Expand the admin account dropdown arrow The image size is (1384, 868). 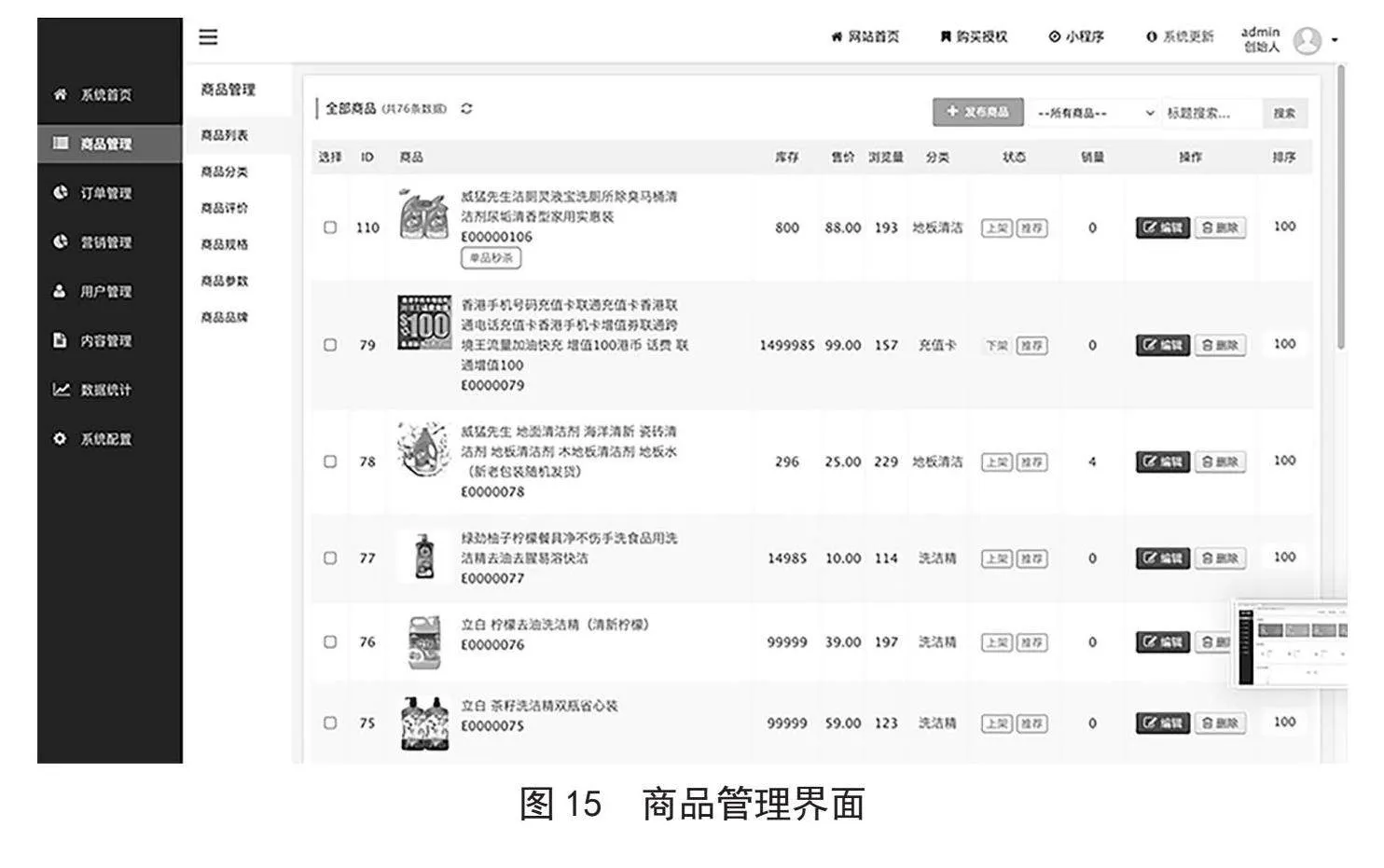(1335, 40)
